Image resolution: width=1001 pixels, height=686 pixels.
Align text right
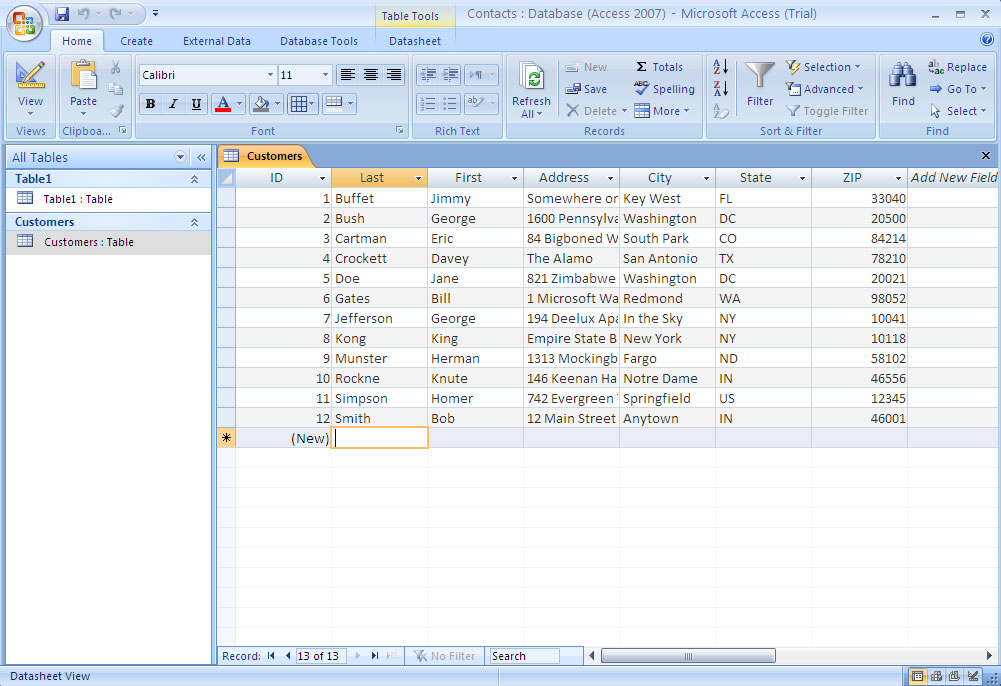[x=394, y=75]
